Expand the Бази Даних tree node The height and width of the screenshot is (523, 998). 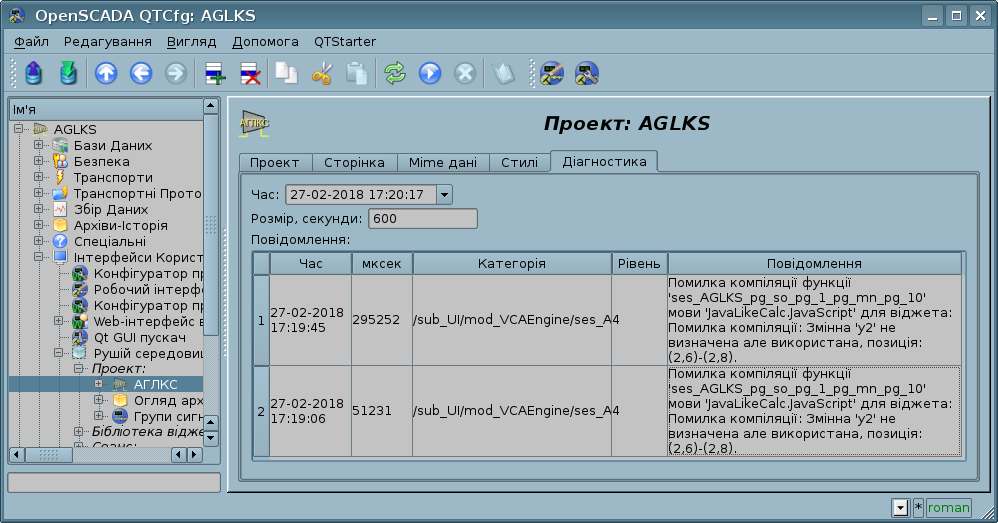click(38, 145)
